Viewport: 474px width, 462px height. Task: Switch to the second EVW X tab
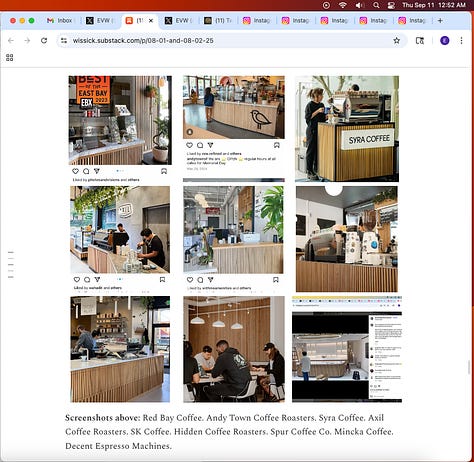click(178, 21)
